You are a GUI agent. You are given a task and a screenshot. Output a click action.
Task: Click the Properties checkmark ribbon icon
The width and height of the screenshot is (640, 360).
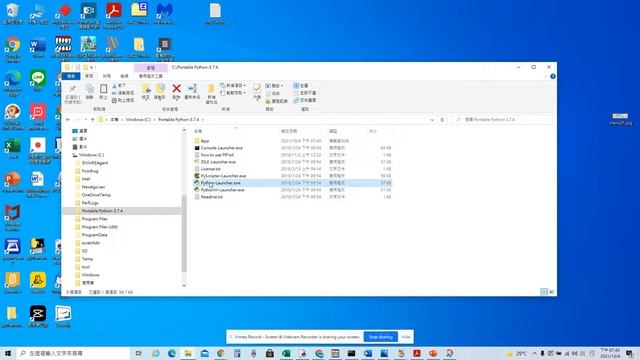point(257,88)
